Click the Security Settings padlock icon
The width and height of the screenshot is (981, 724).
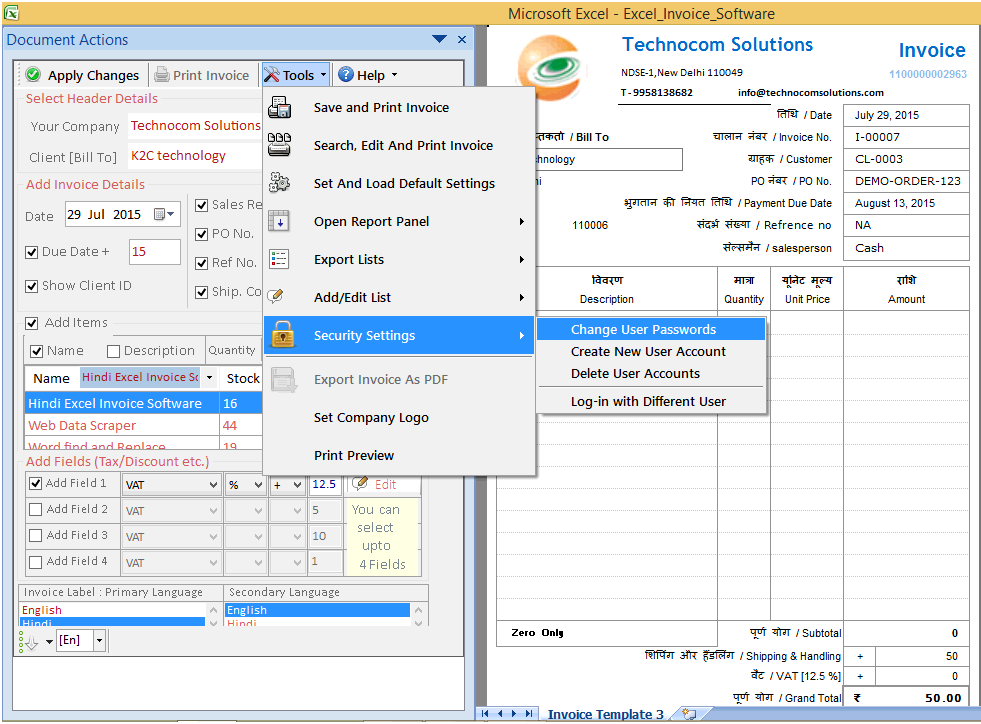283,335
